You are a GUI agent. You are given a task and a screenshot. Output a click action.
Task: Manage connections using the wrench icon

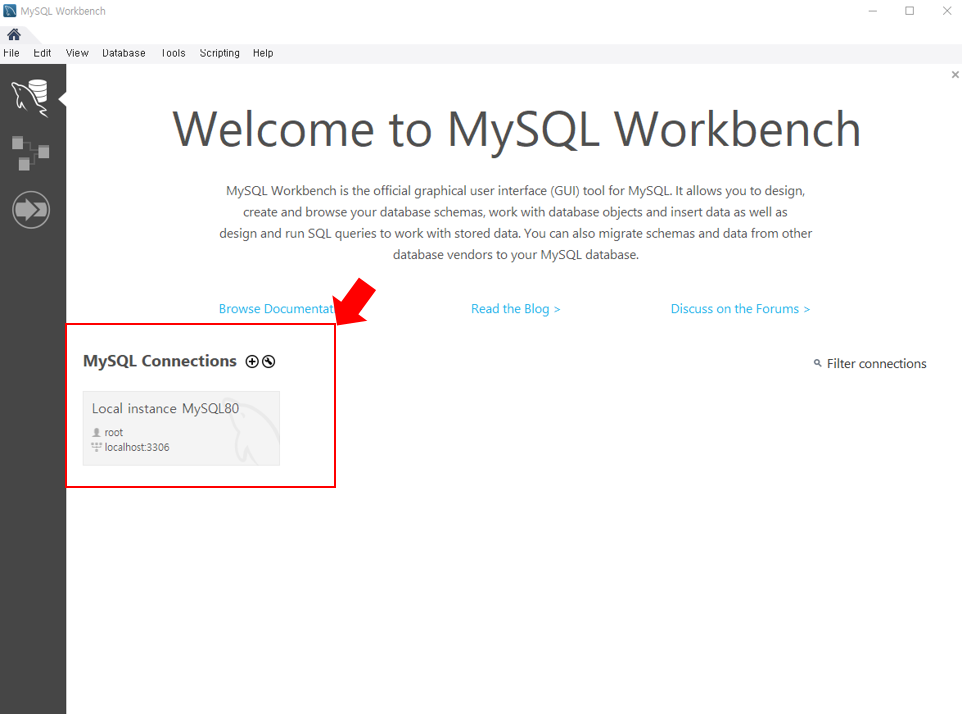(269, 361)
